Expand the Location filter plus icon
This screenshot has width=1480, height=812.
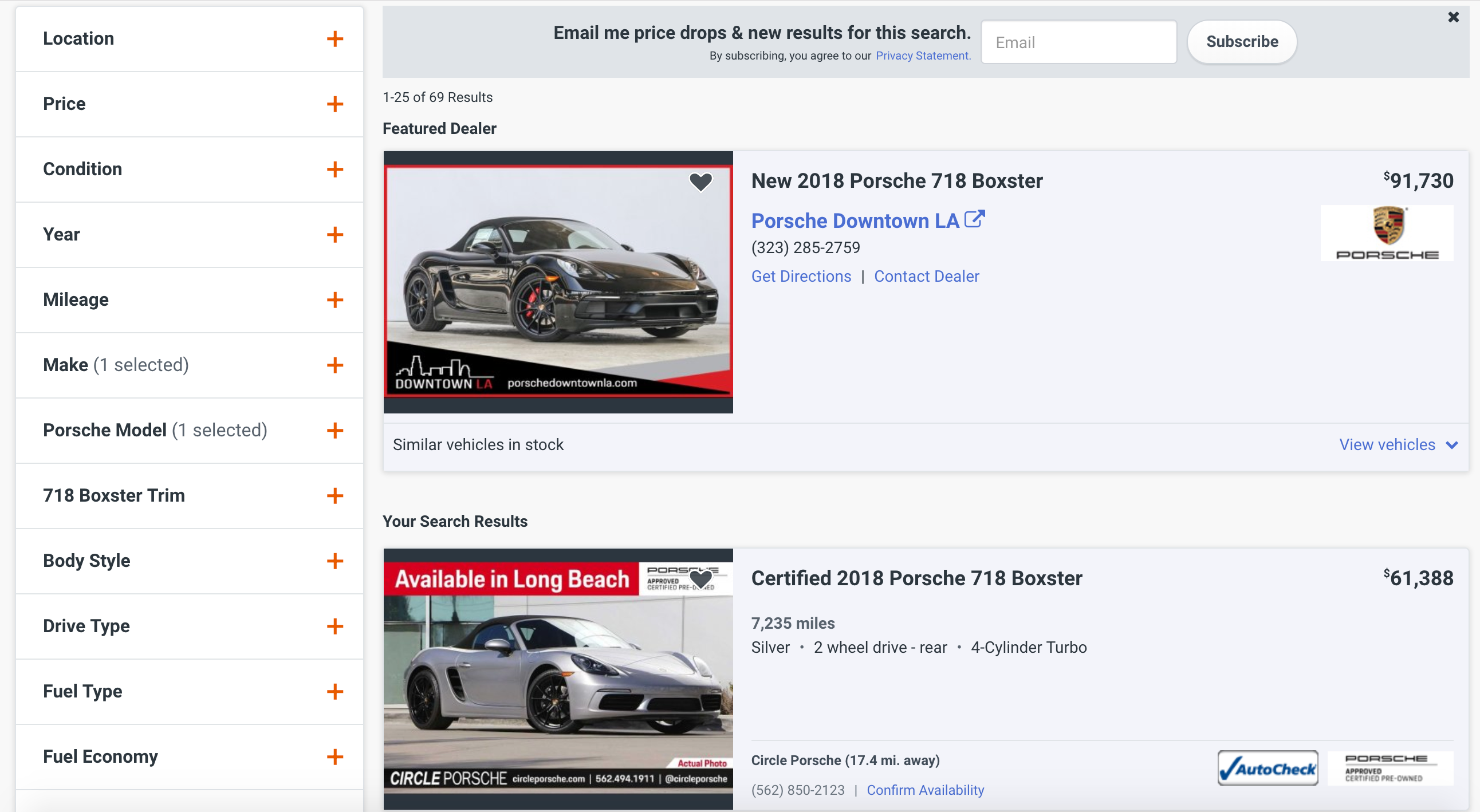coord(335,39)
